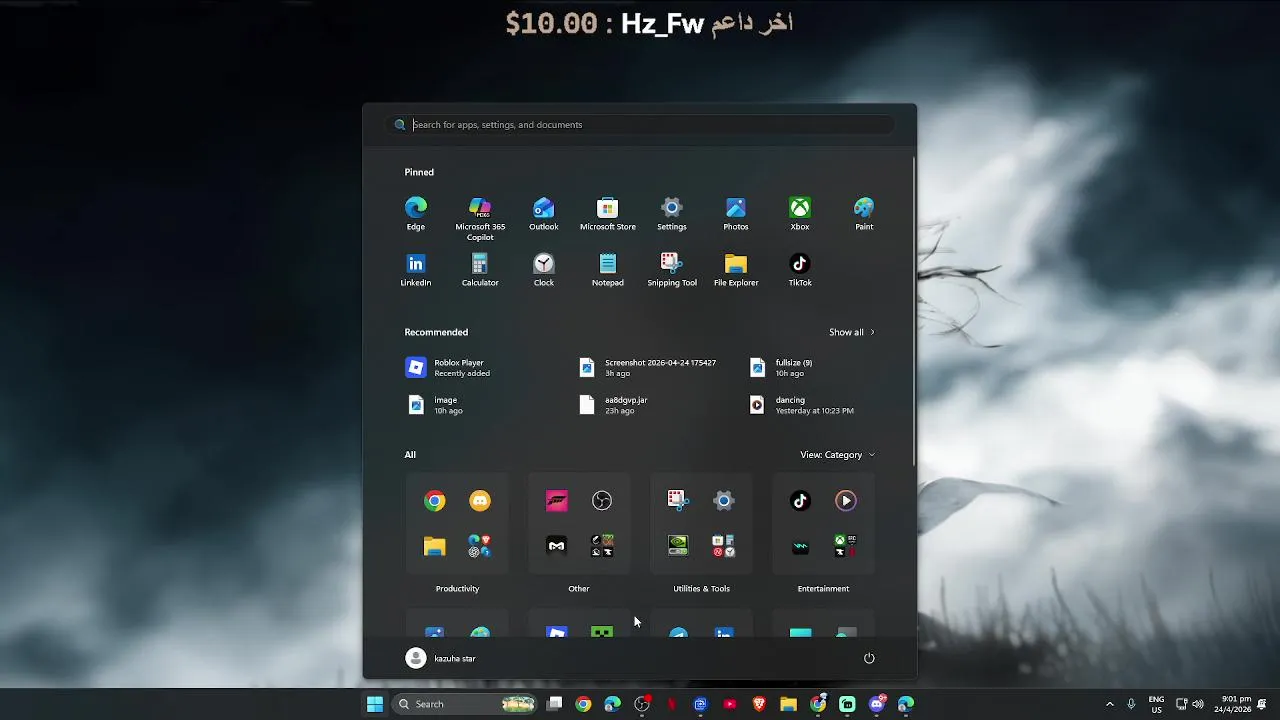The height and width of the screenshot is (720, 1280).
Task: Launch Discord in the Productivity group
Action: point(480,501)
